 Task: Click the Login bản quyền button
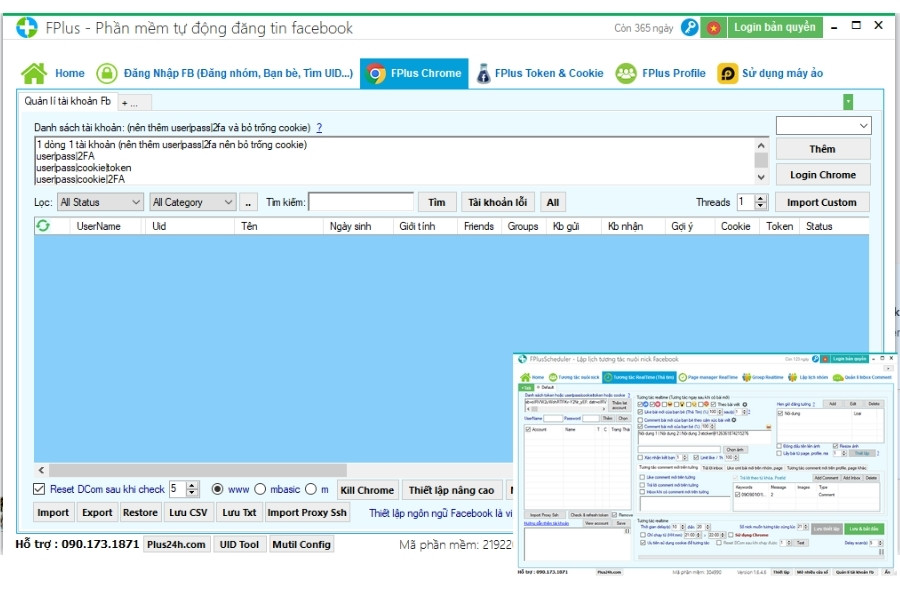coord(775,27)
